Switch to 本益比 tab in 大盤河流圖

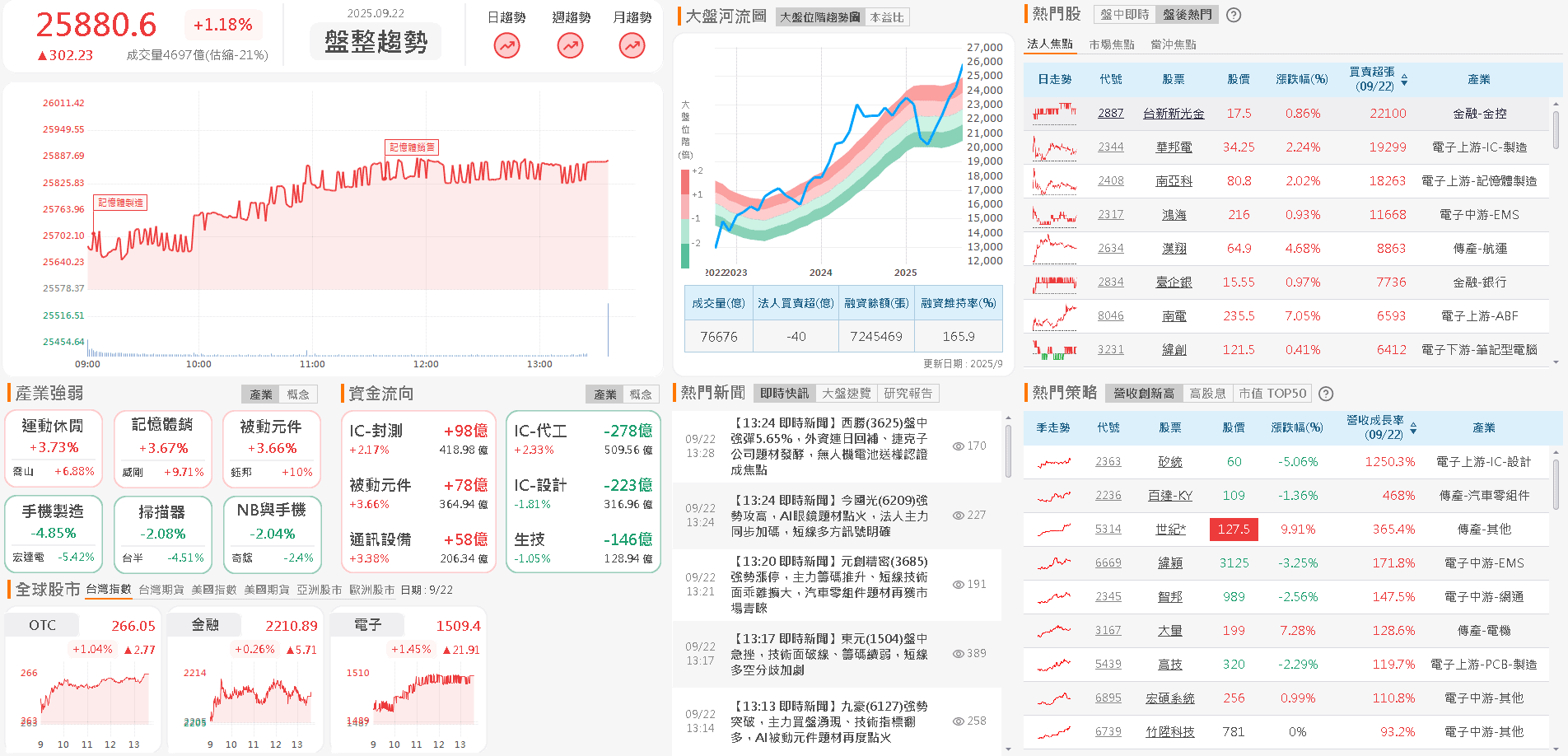coord(887,17)
